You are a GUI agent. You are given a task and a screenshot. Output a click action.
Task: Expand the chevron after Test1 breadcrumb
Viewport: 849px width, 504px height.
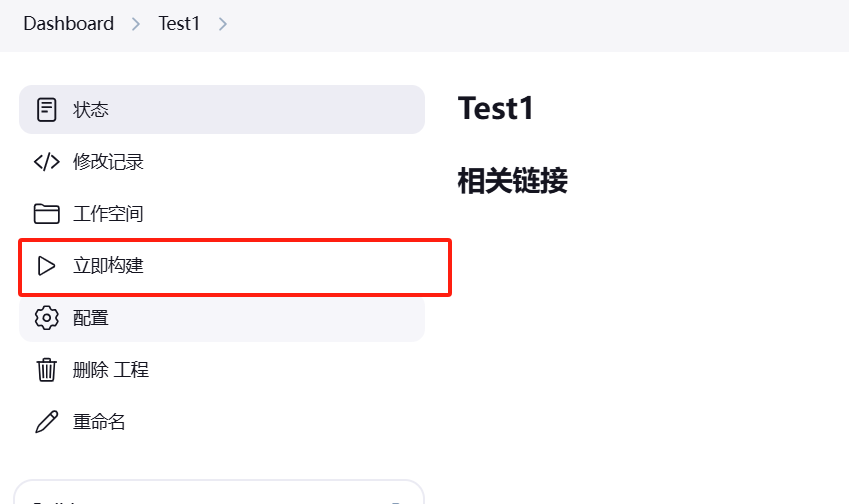click(x=223, y=24)
